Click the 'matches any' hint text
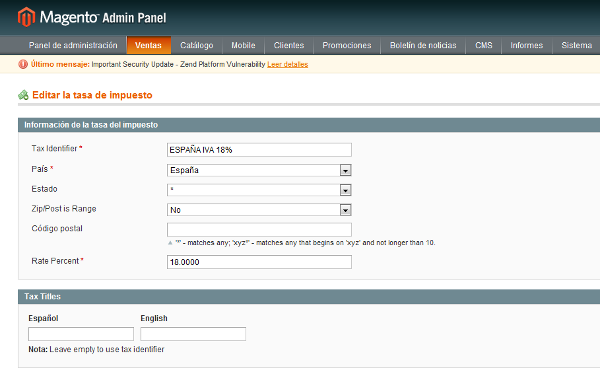Image resolution: width=600 pixels, height=376 pixels. (305, 243)
